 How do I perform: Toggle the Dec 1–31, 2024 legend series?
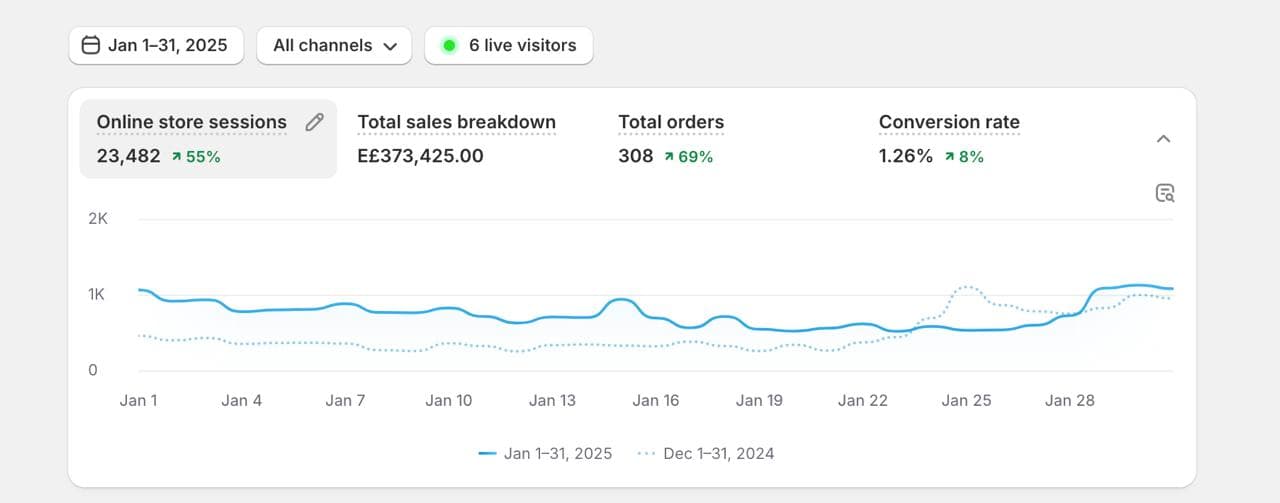706,453
